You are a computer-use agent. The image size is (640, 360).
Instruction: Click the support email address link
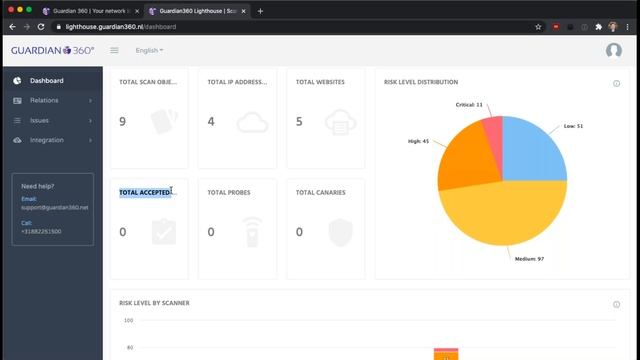(x=55, y=207)
